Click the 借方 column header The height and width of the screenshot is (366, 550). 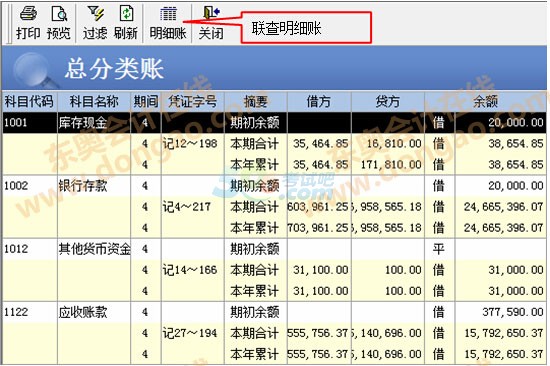[319, 102]
